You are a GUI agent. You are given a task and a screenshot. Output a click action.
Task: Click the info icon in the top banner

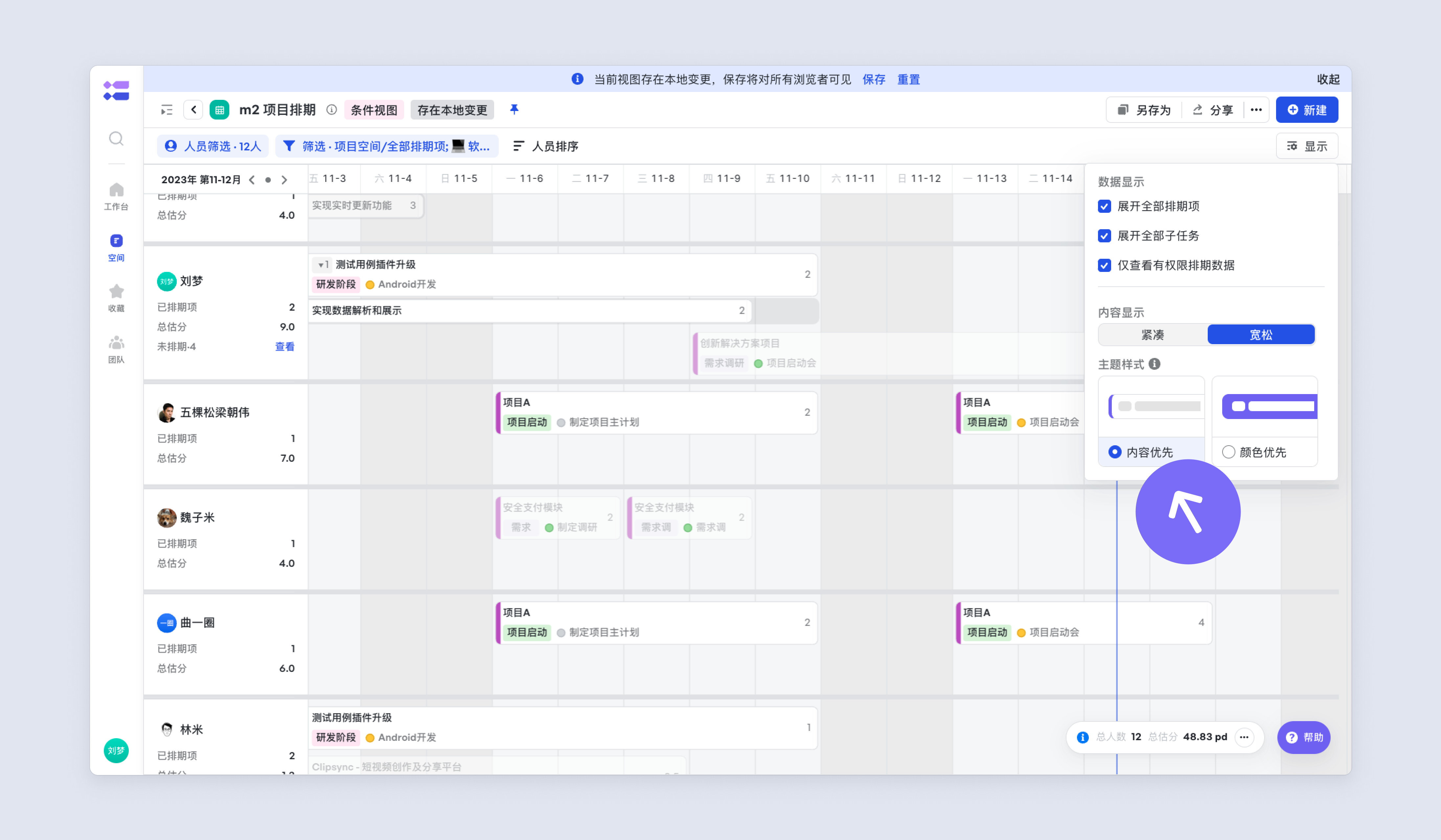(x=578, y=79)
